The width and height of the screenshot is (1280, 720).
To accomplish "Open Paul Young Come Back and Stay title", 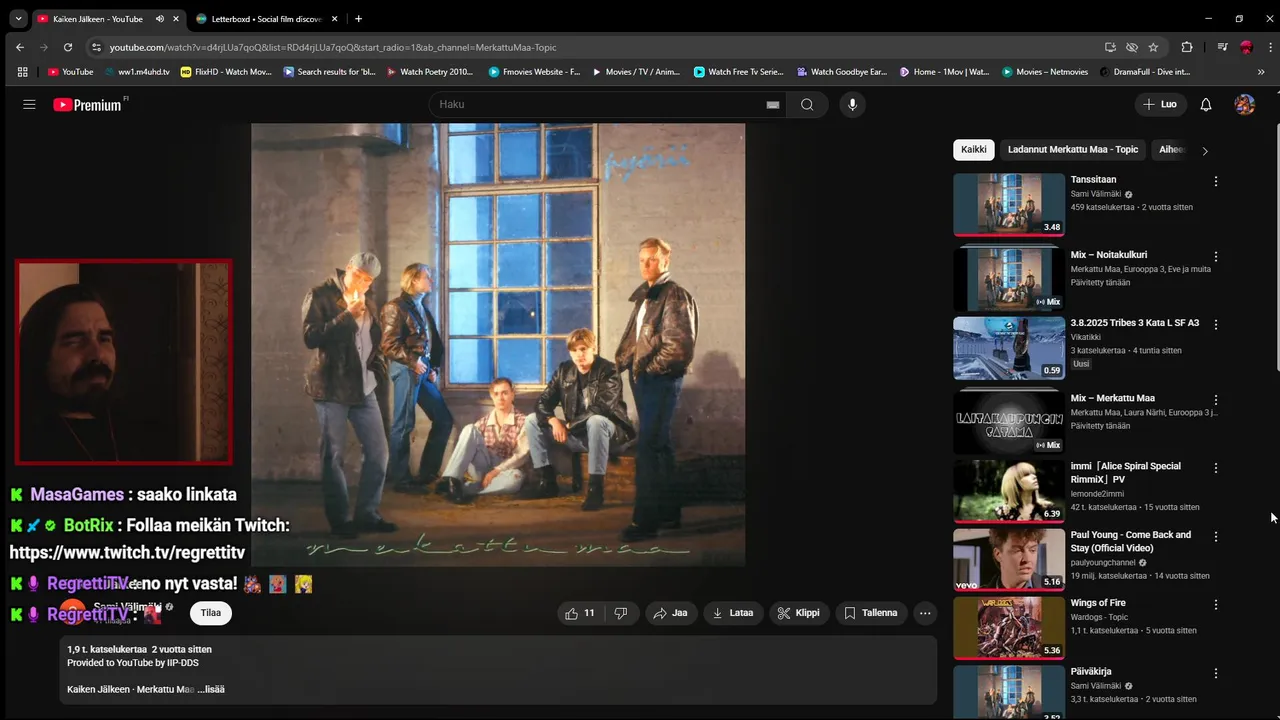I will tap(1131, 541).
